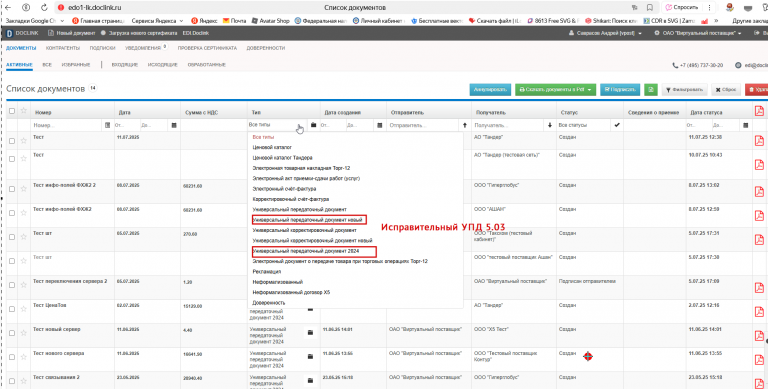This screenshot has height=389, width=768.
Task: Star the Тест ЦенаТов row
Action: pos(23,309)
